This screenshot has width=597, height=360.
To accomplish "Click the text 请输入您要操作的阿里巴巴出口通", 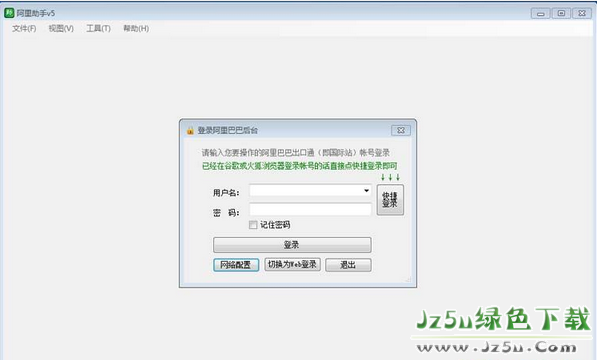I will tap(258, 153).
